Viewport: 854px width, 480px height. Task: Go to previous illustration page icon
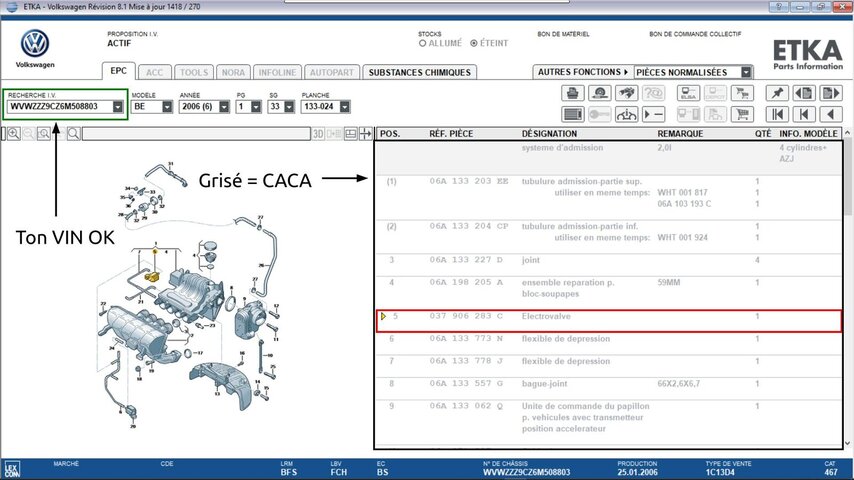pyautogui.click(x=804, y=93)
